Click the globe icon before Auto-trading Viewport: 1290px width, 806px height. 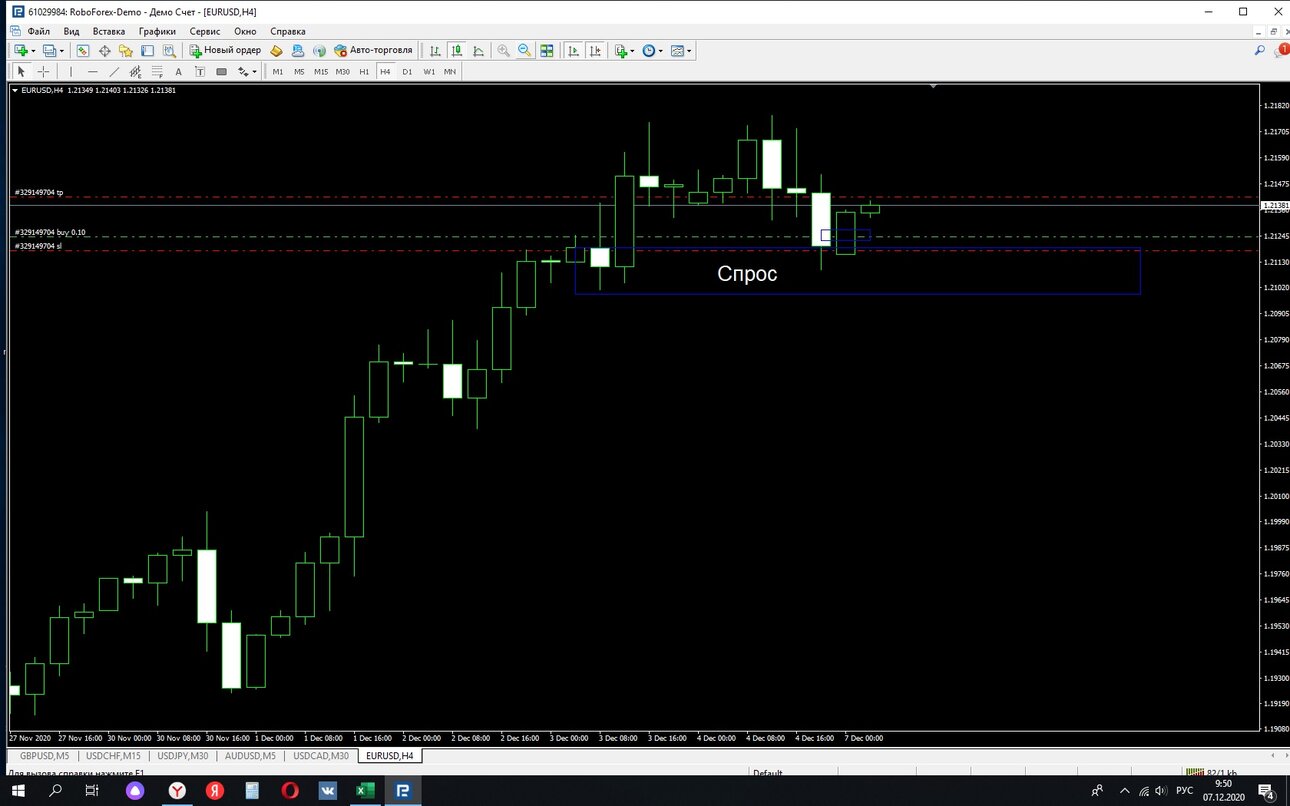point(320,50)
